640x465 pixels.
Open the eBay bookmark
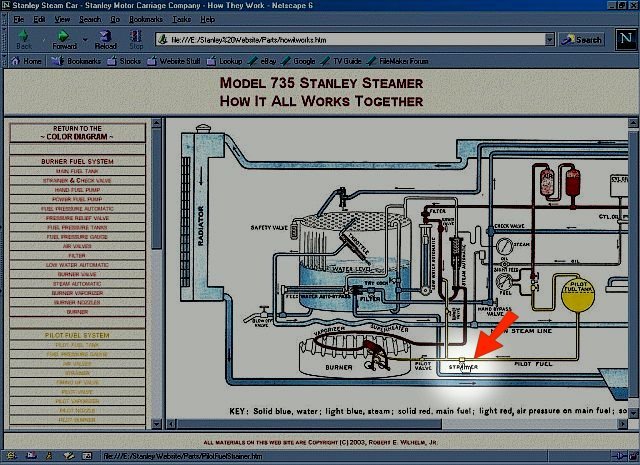point(262,61)
